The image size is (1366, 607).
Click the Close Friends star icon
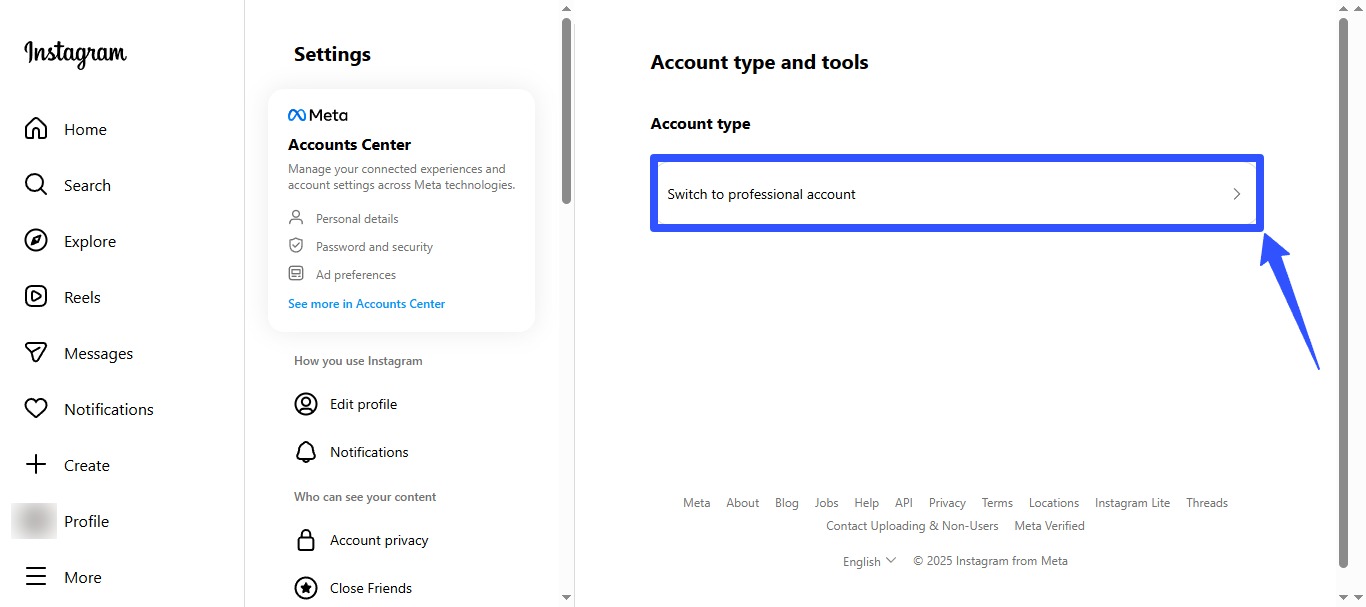click(x=306, y=588)
